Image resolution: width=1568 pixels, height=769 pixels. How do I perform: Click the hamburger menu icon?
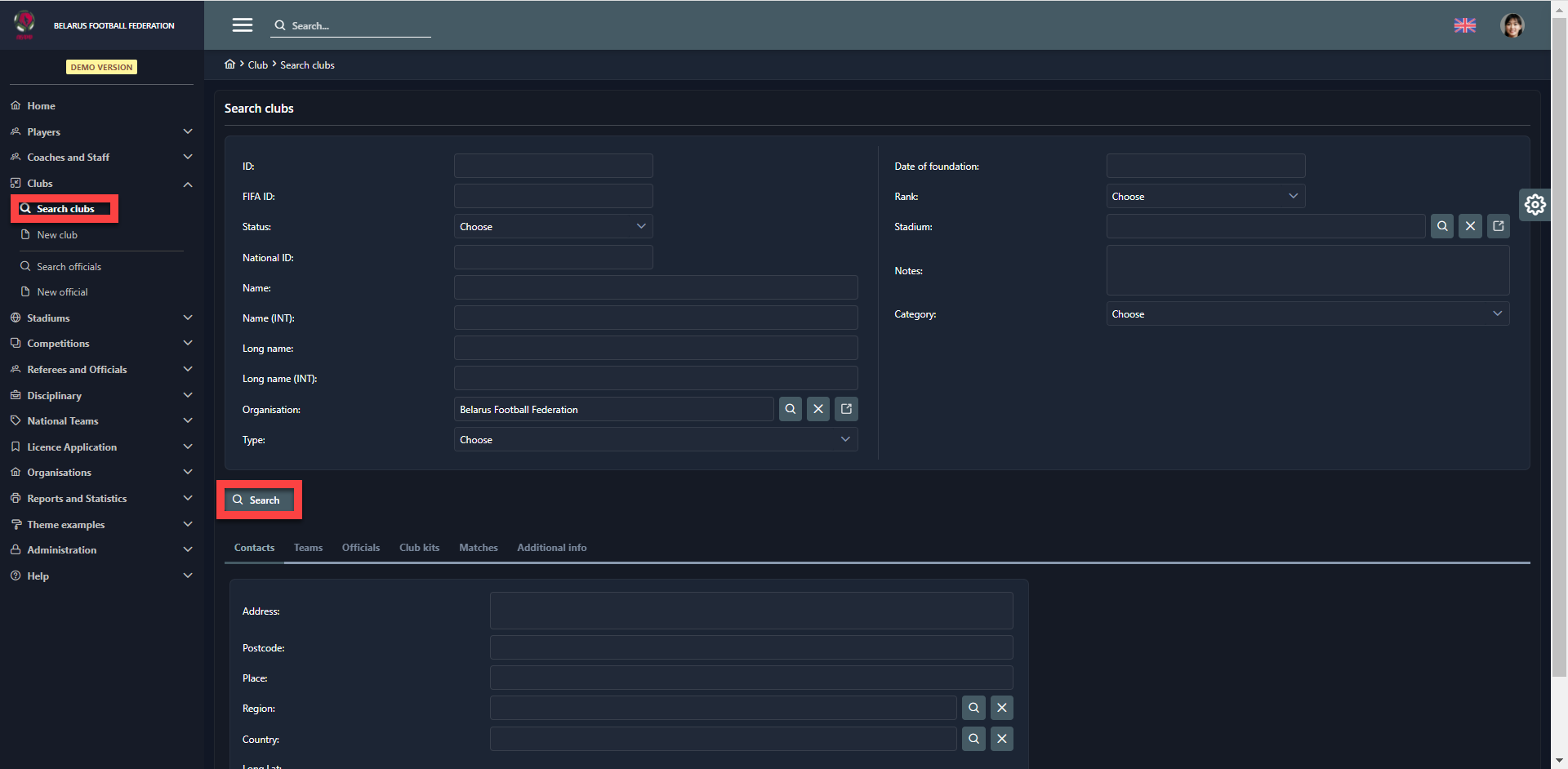coord(242,25)
